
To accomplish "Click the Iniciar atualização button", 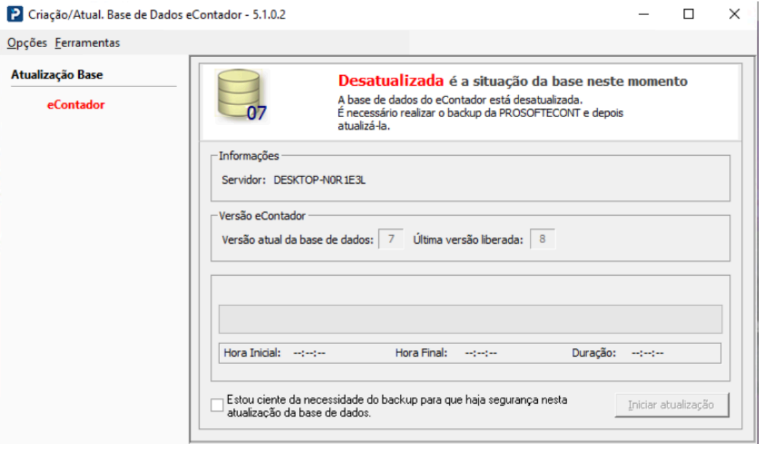I will (672, 405).
